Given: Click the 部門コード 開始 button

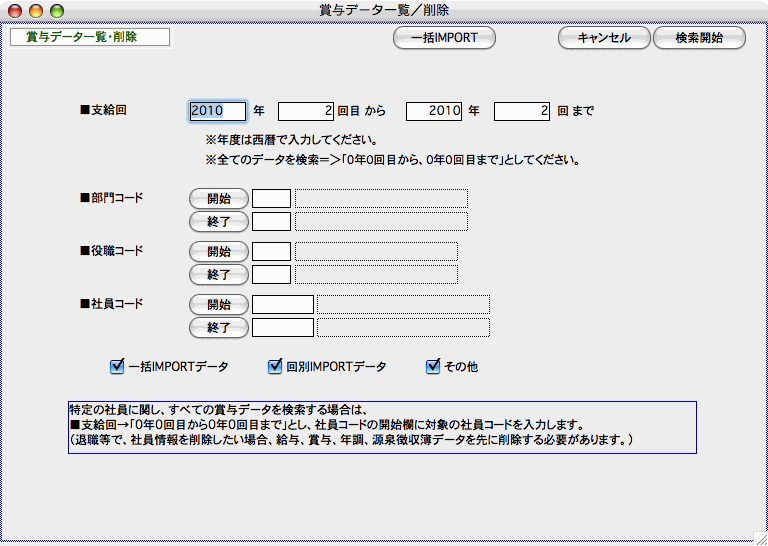Looking at the screenshot, I should (x=218, y=198).
